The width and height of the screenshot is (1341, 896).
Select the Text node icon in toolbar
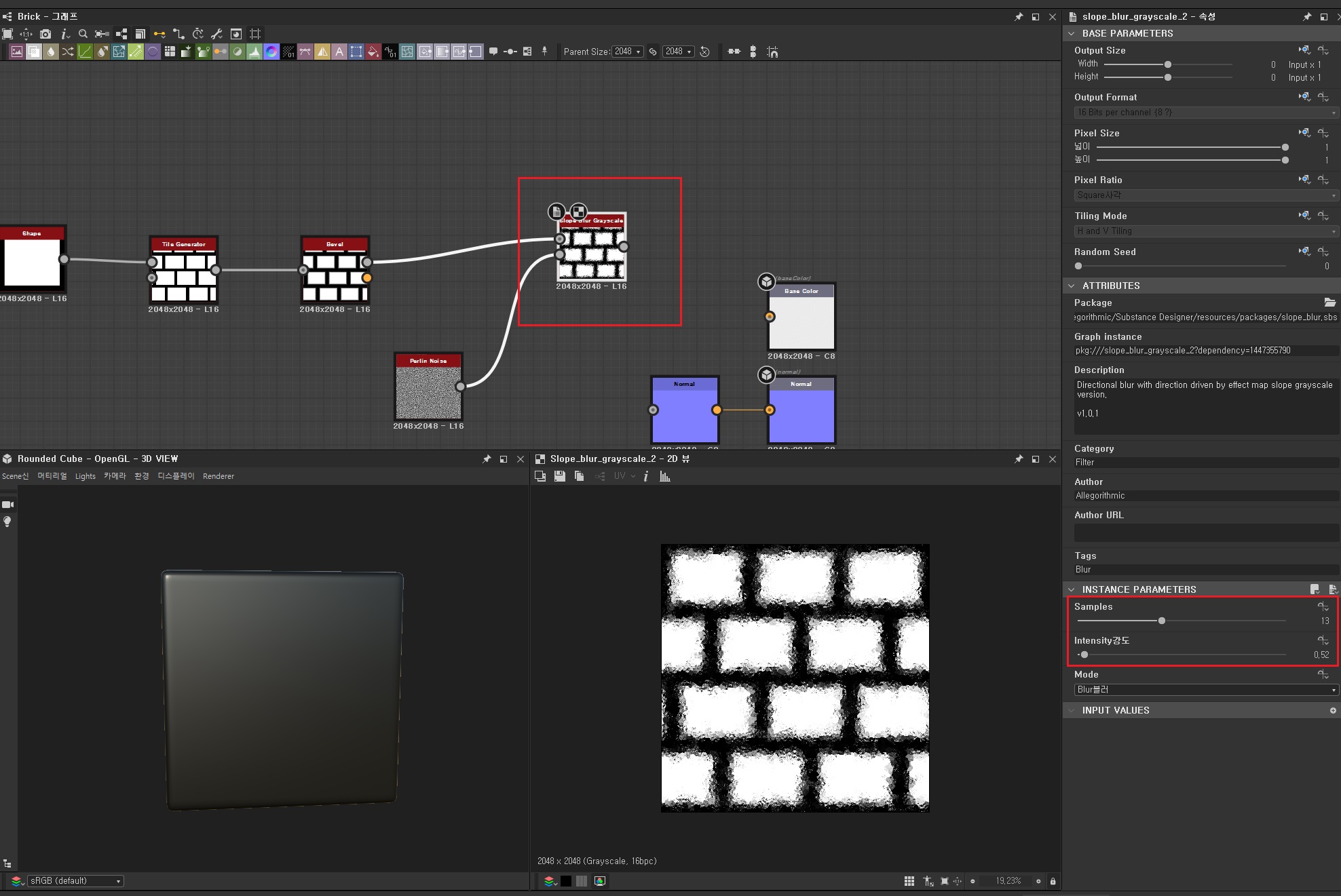tap(339, 52)
